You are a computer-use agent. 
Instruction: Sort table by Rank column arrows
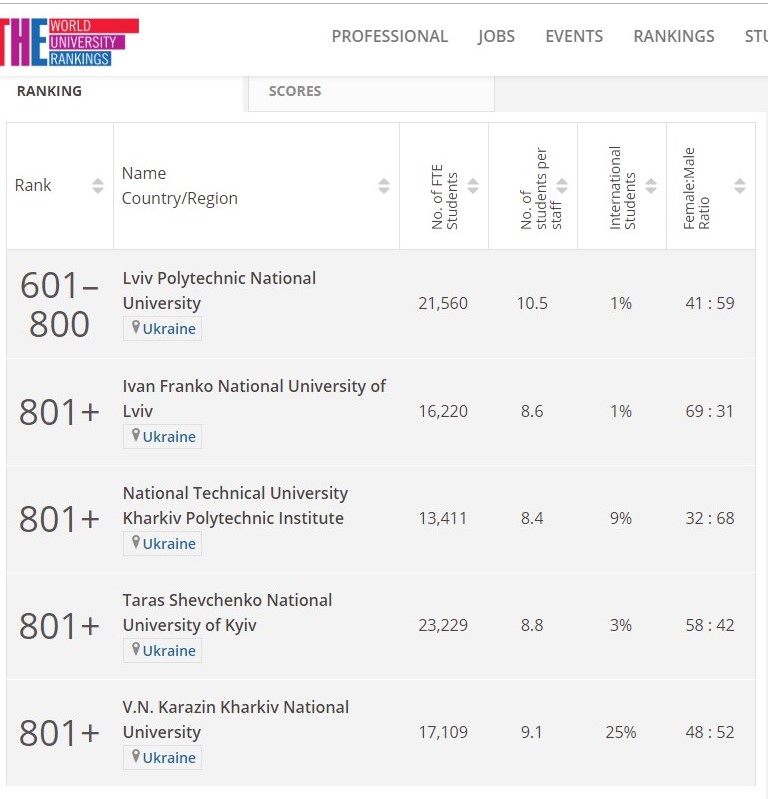point(98,186)
